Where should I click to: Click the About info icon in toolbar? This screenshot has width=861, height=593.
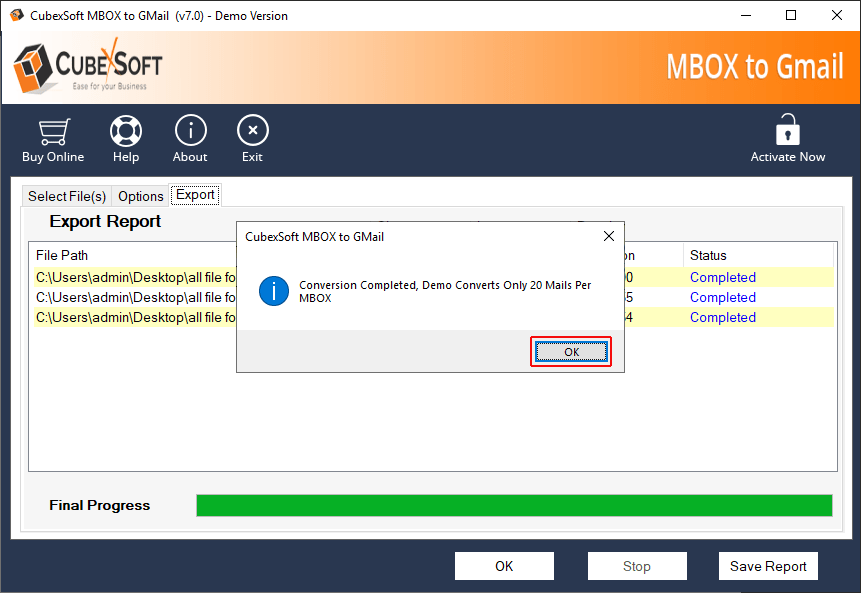pyautogui.click(x=190, y=131)
